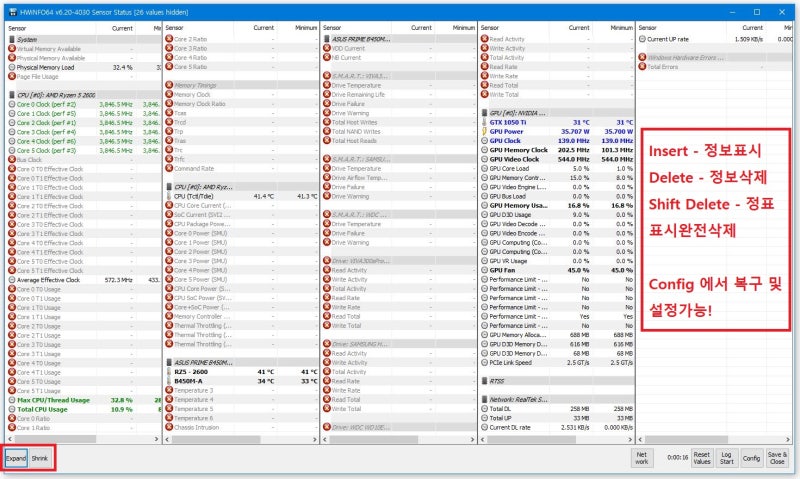Image resolution: width=800 pixels, height=479 pixels.
Task: Select the Current DL rate row
Action: click(x=557, y=427)
